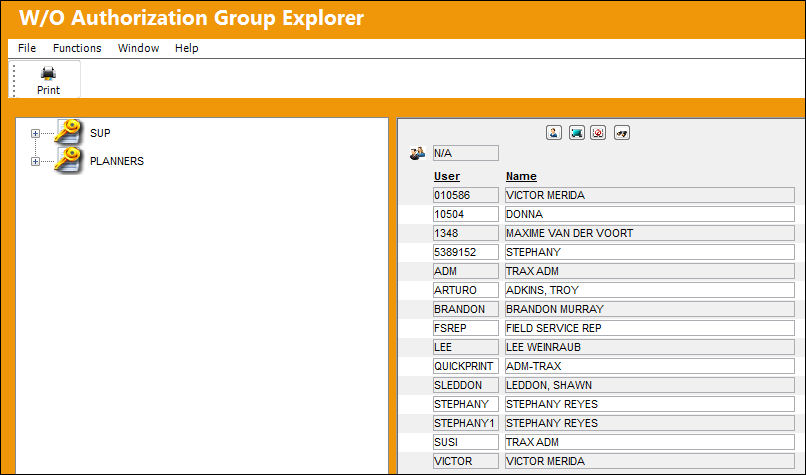
Task: Open the Functions menu
Action: [77, 48]
